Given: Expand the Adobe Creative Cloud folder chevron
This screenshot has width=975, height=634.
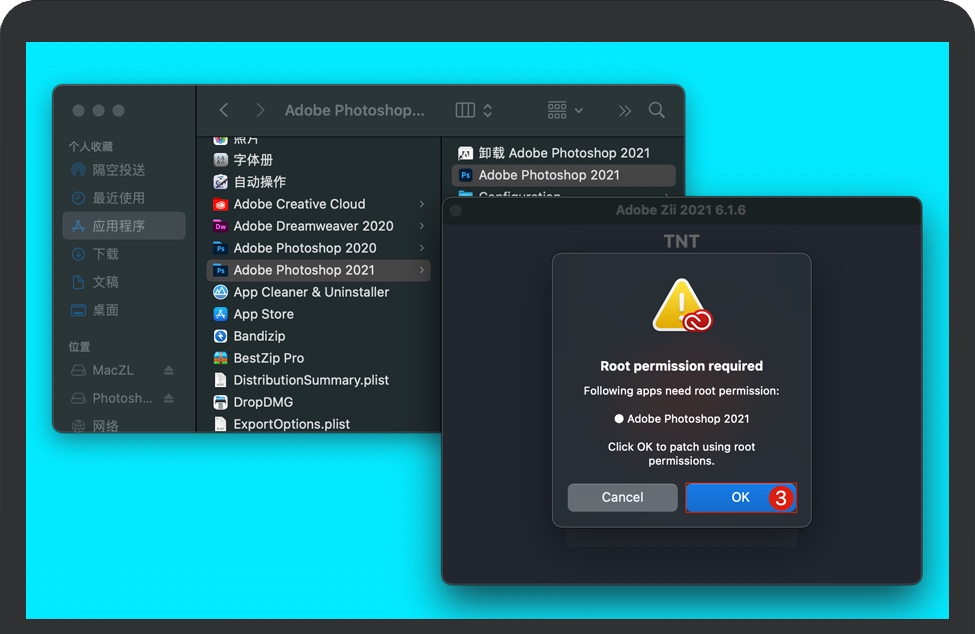Looking at the screenshot, I should pyautogui.click(x=422, y=204).
